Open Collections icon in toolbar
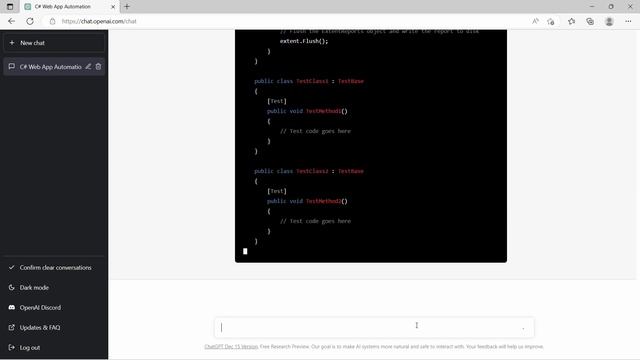640x360 pixels. 590,21
